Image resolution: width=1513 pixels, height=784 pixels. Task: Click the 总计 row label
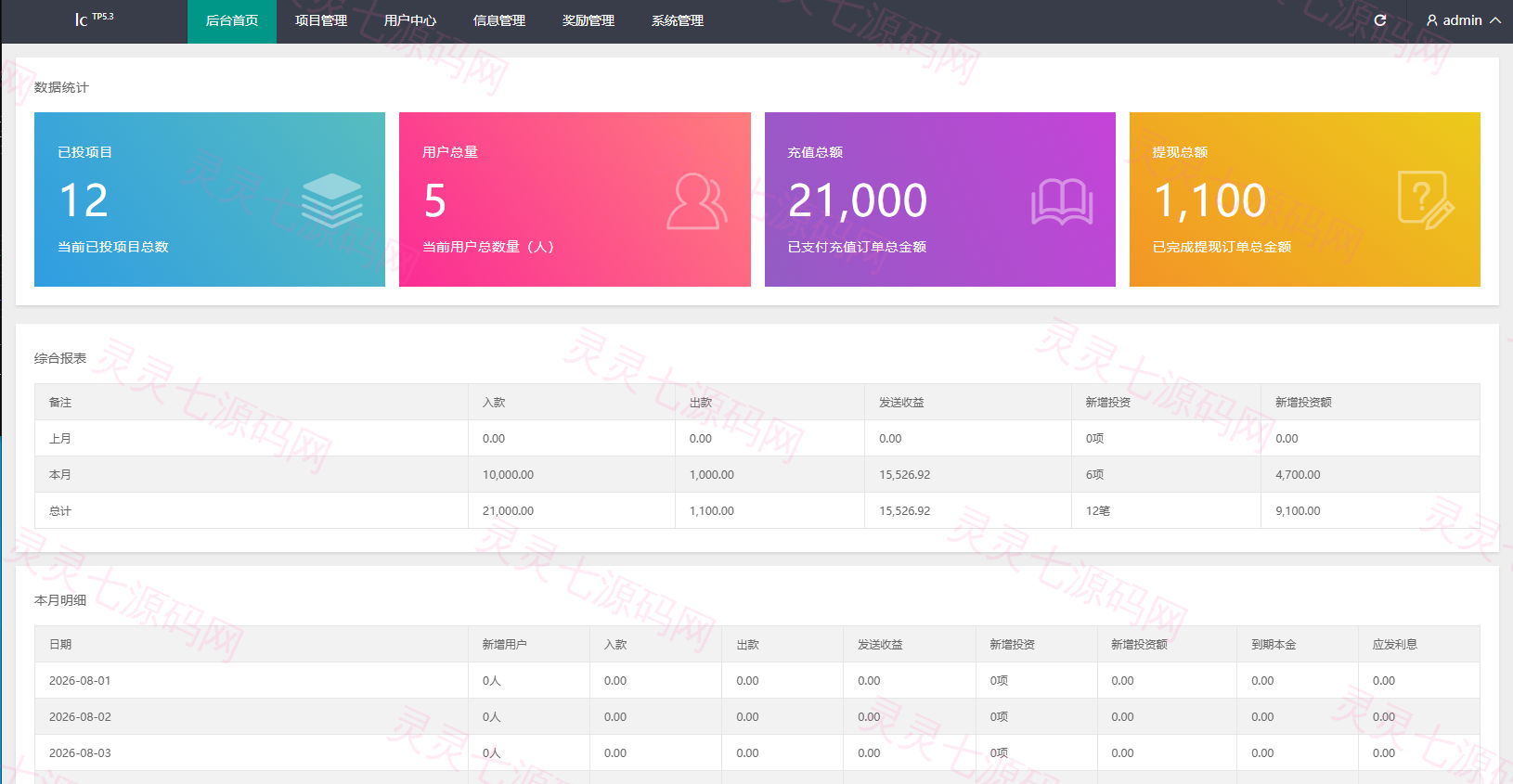pos(60,511)
